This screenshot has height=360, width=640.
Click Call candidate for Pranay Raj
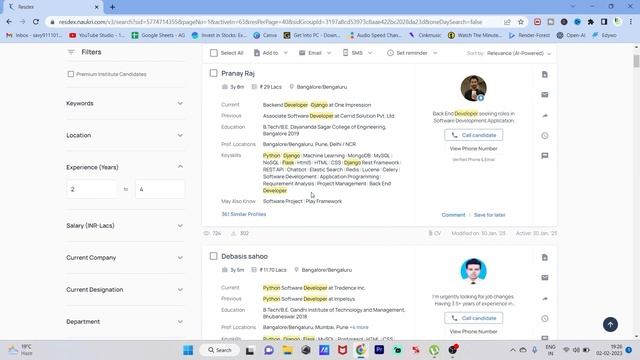[473, 135]
